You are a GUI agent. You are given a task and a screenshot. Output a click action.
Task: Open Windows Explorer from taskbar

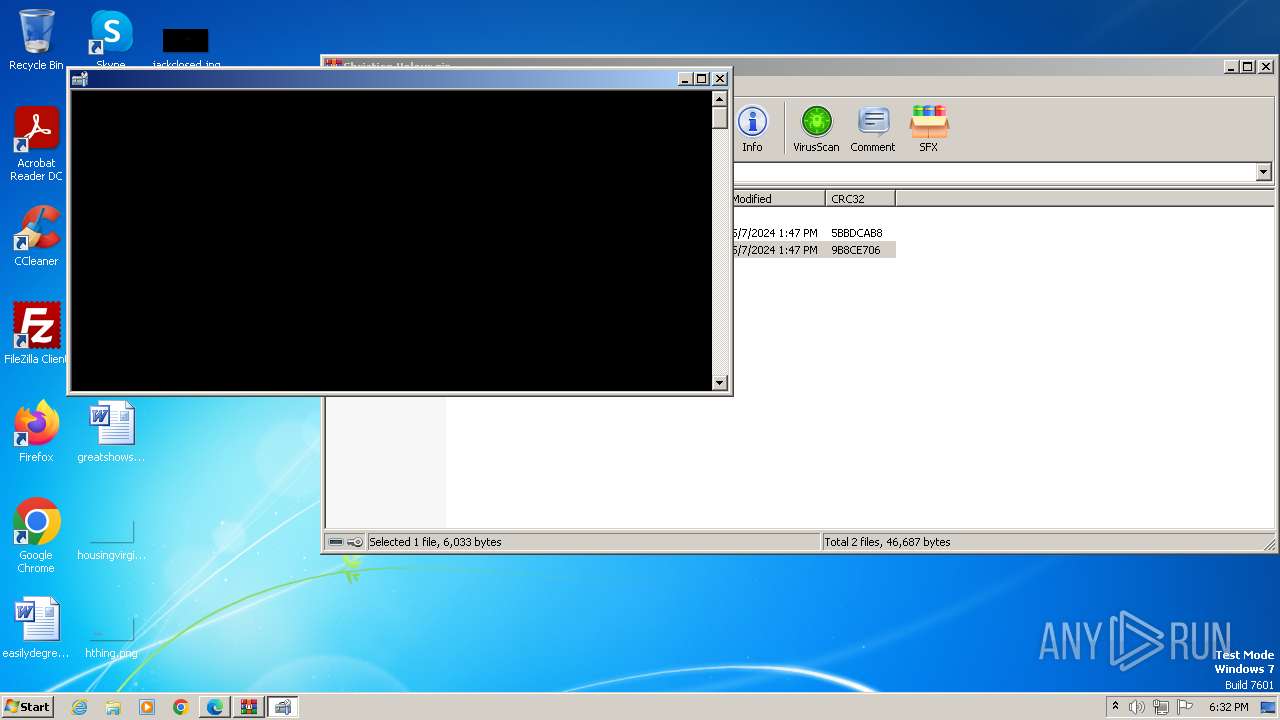coord(113,707)
